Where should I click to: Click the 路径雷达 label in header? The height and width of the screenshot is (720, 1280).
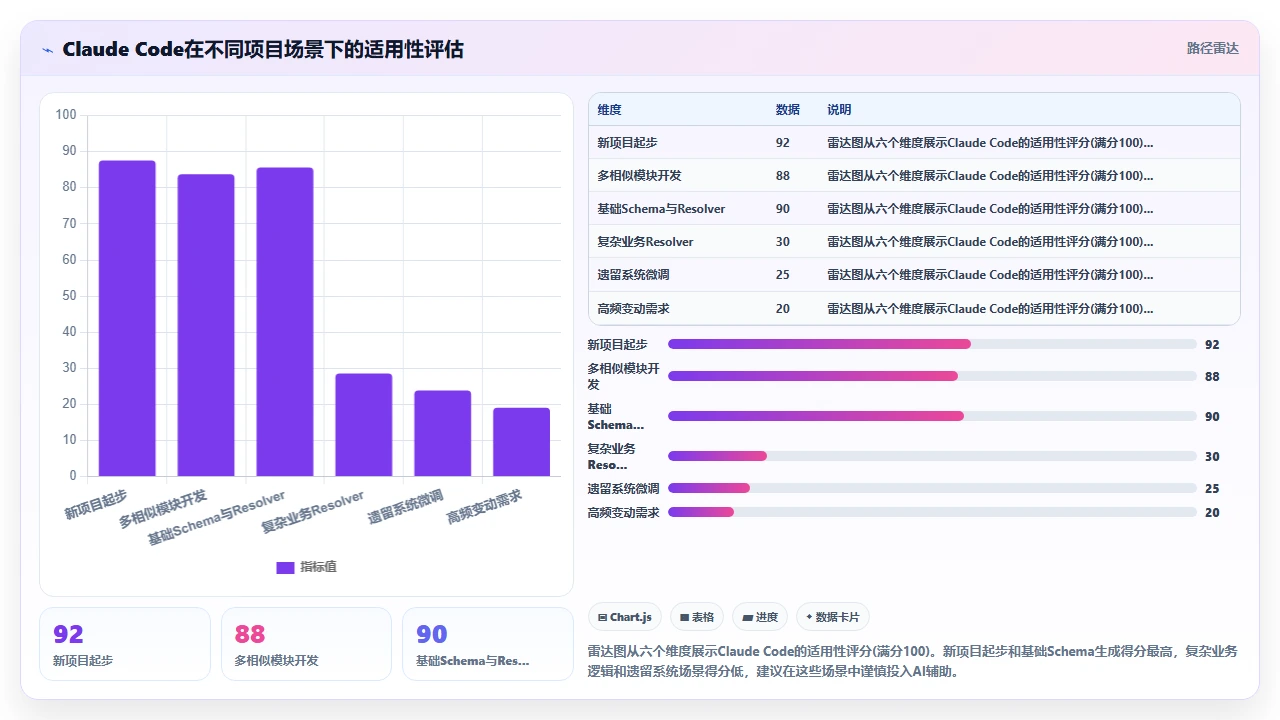click(x=1212, y=48)
